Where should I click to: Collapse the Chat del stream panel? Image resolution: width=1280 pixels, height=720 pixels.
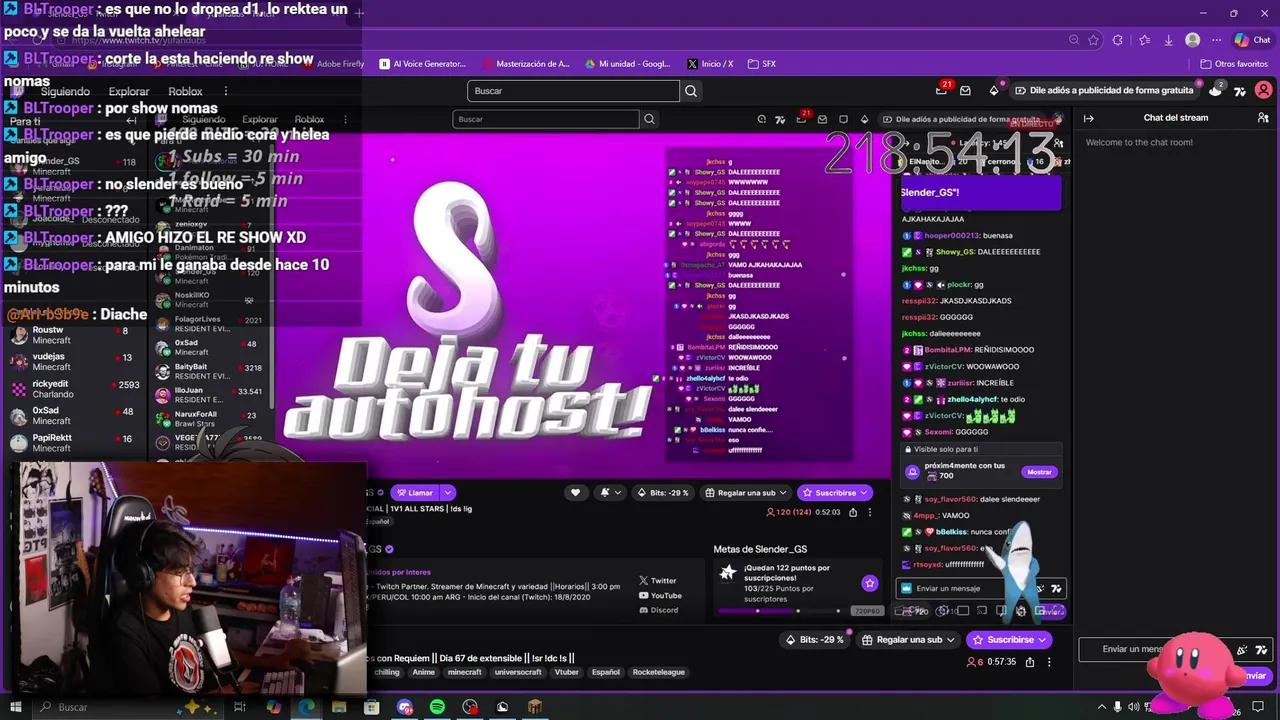coord(1089,118)
